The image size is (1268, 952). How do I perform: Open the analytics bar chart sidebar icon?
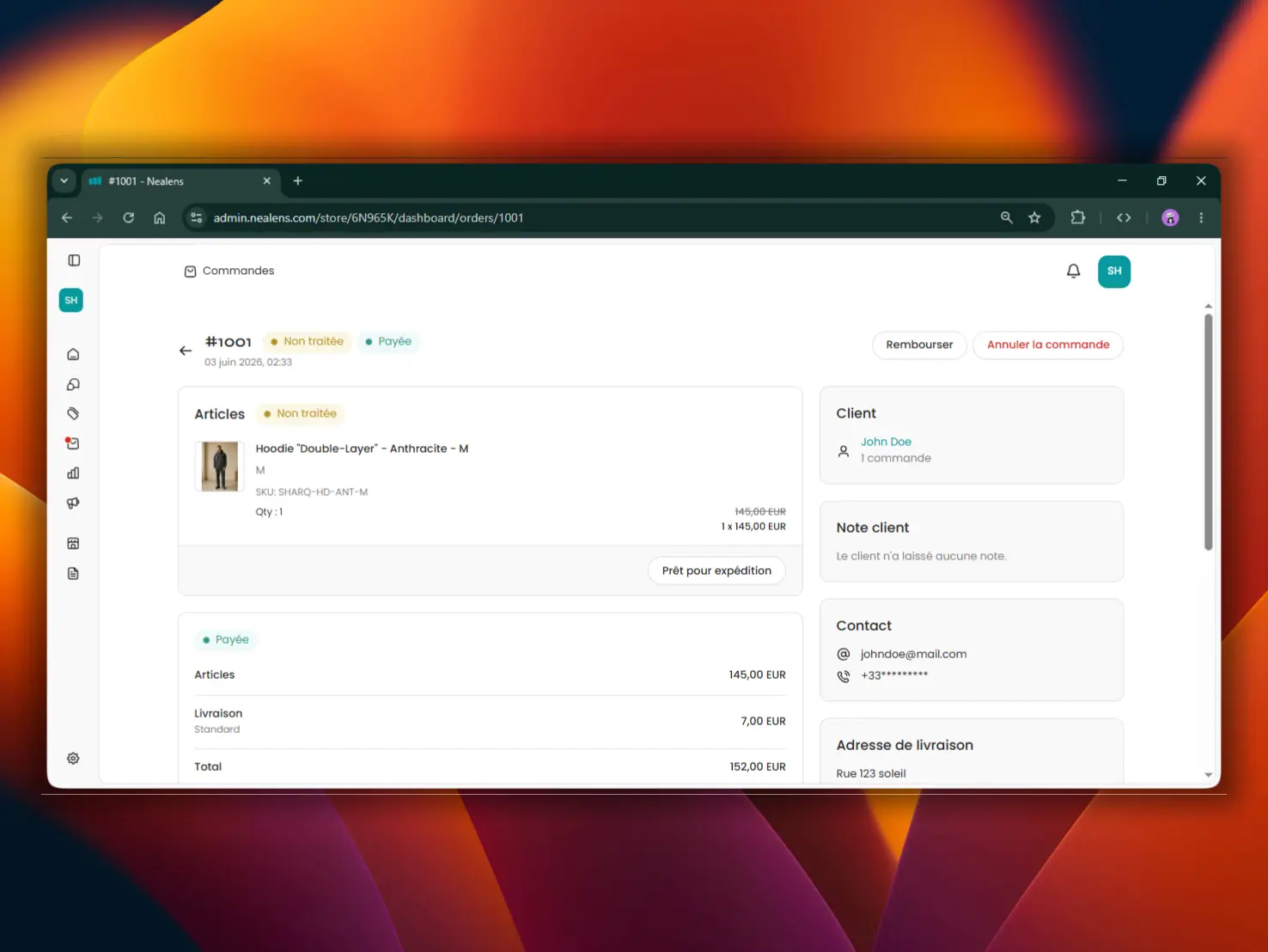pyautogui.click(x=73, y=473)
